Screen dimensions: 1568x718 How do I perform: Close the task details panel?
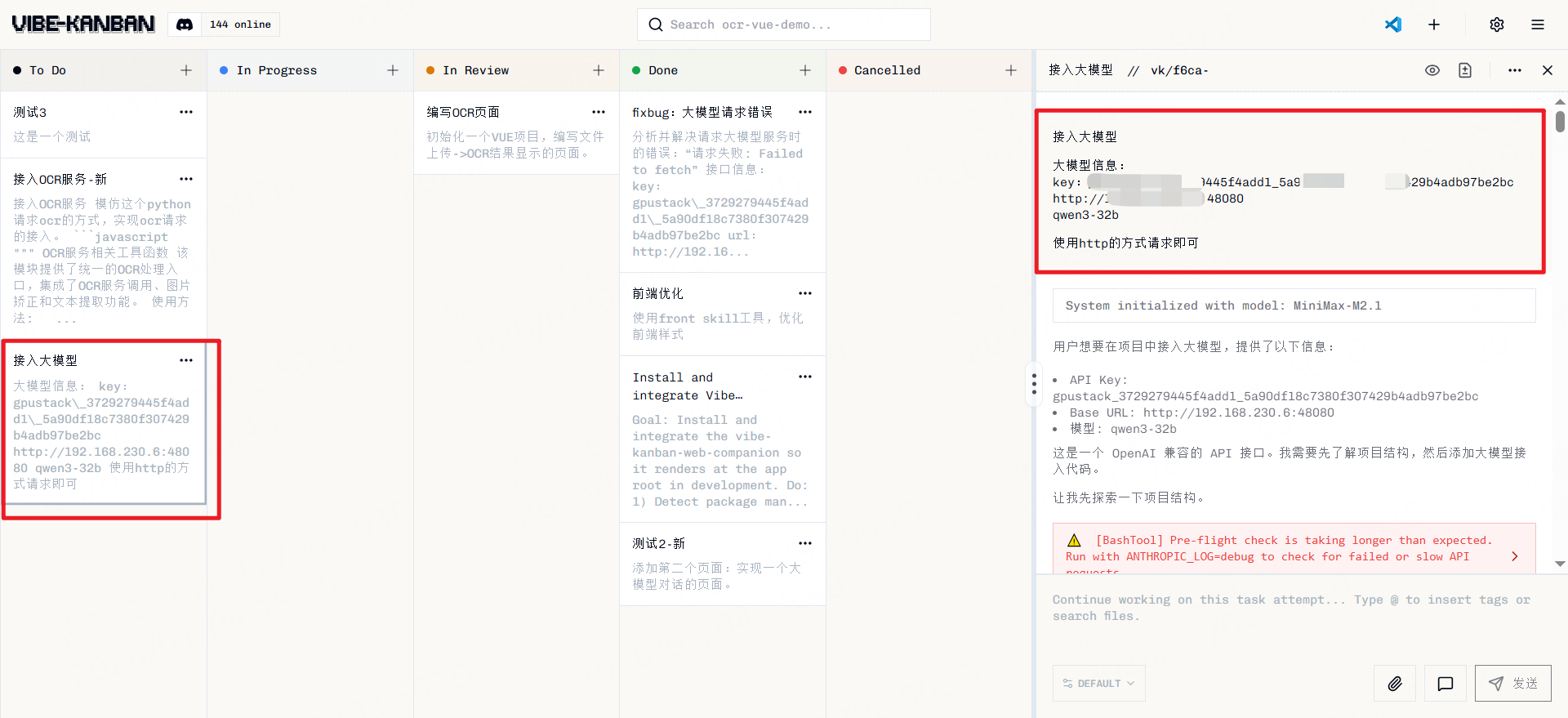[x=1548, y=70]
